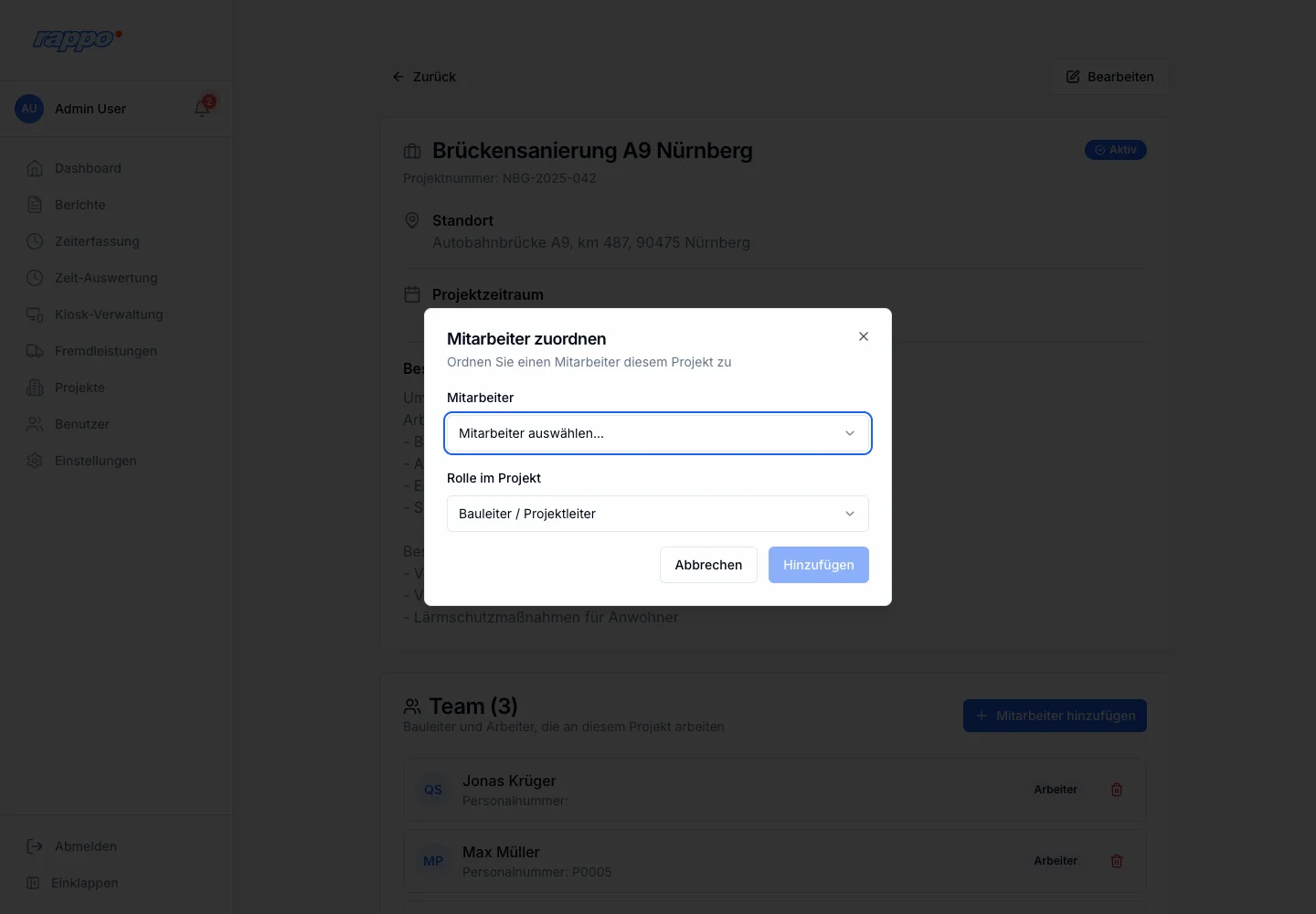Click the Standort location pin icon
1316x914 pixels.
412,220
